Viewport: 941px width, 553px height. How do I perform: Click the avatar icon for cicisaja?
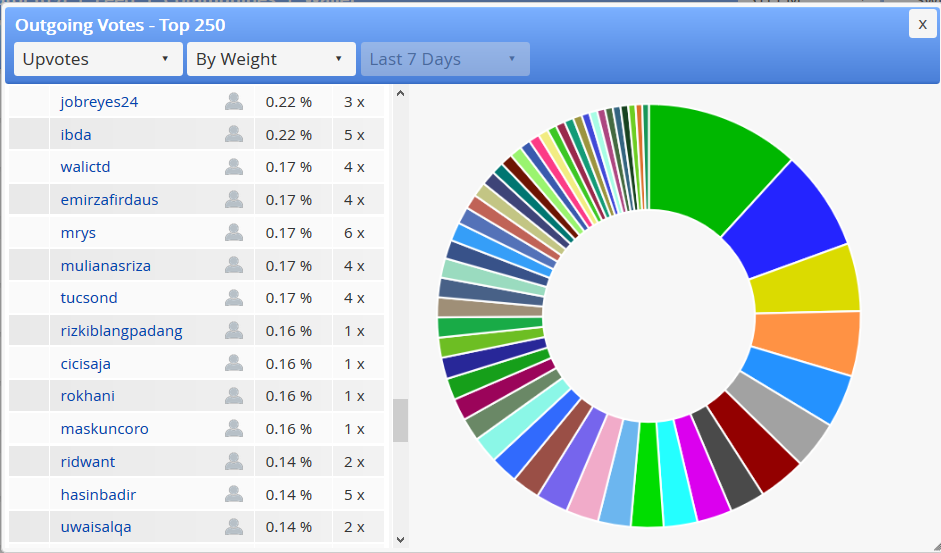click(x=234, y=363)
